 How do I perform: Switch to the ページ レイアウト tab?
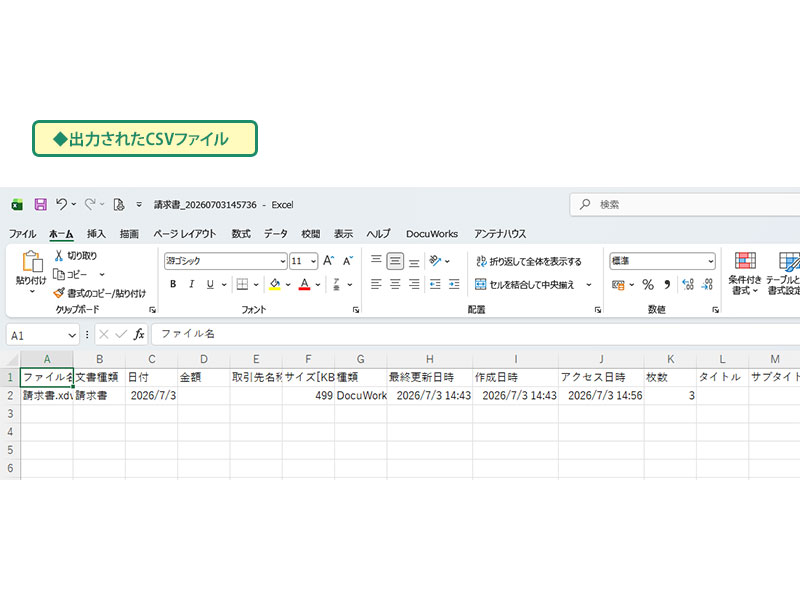click(x=185, y=234)
